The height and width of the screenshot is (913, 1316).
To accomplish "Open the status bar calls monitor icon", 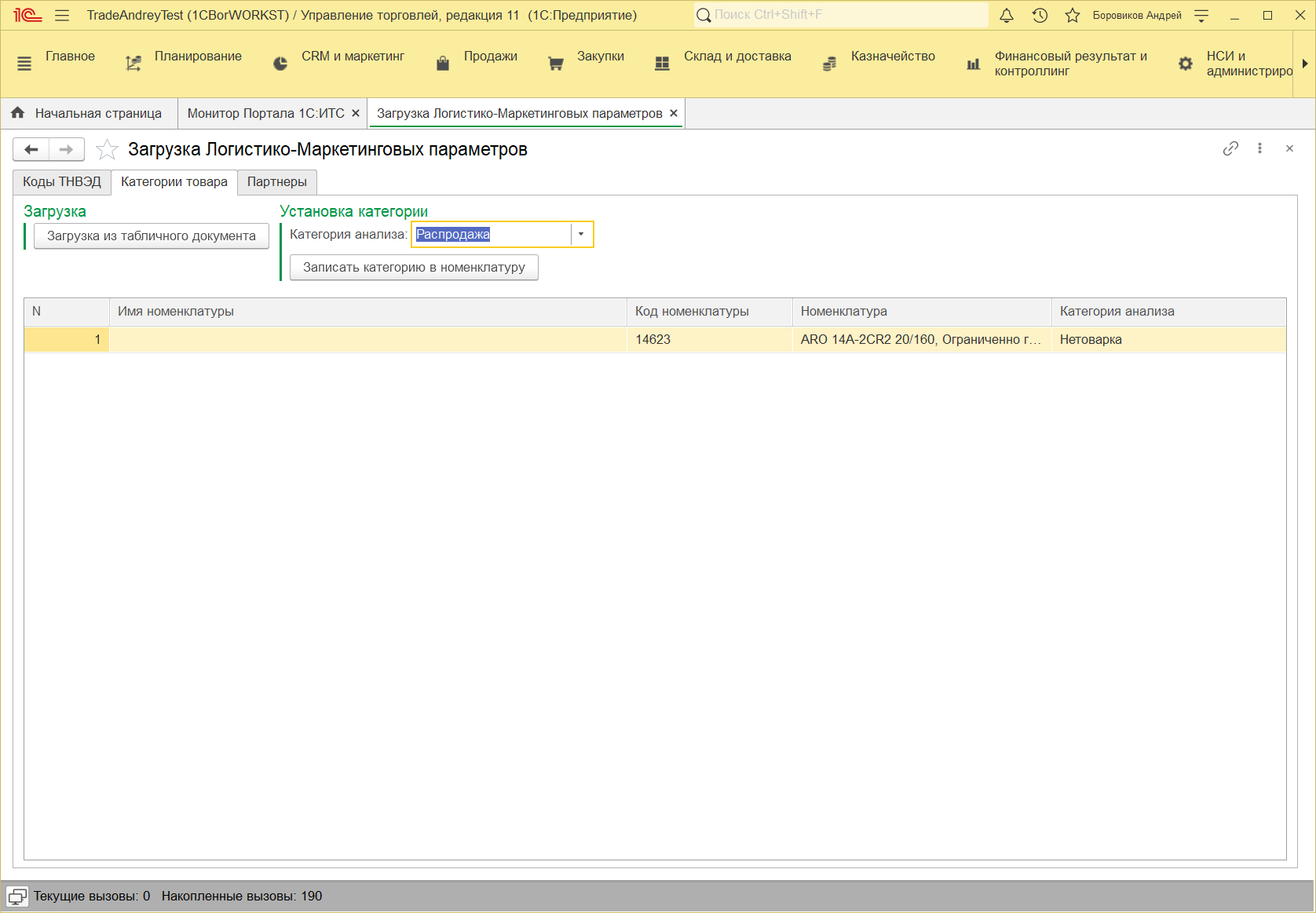I will pyautogui.click(x=16, y=897).
